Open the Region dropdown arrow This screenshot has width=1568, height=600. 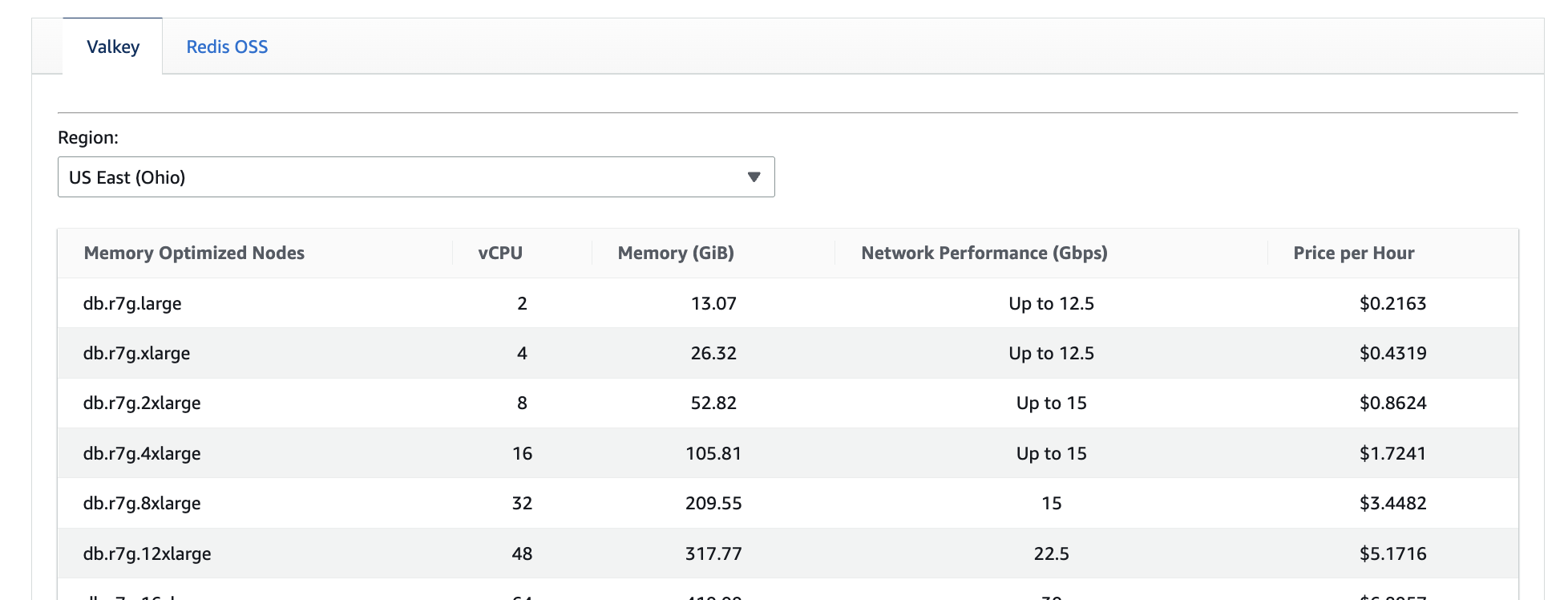(753, 177)
